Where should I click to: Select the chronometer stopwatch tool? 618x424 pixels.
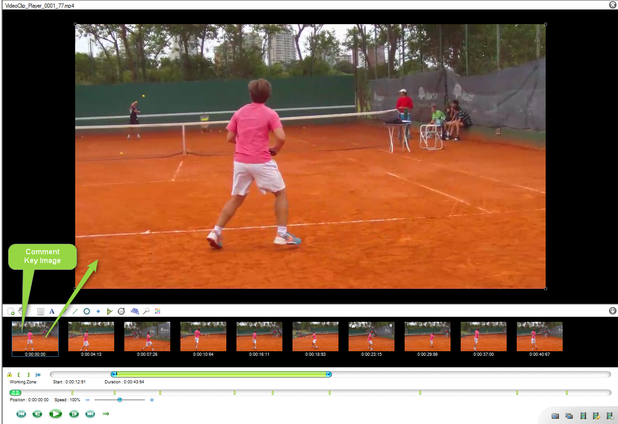pos(121,311)
